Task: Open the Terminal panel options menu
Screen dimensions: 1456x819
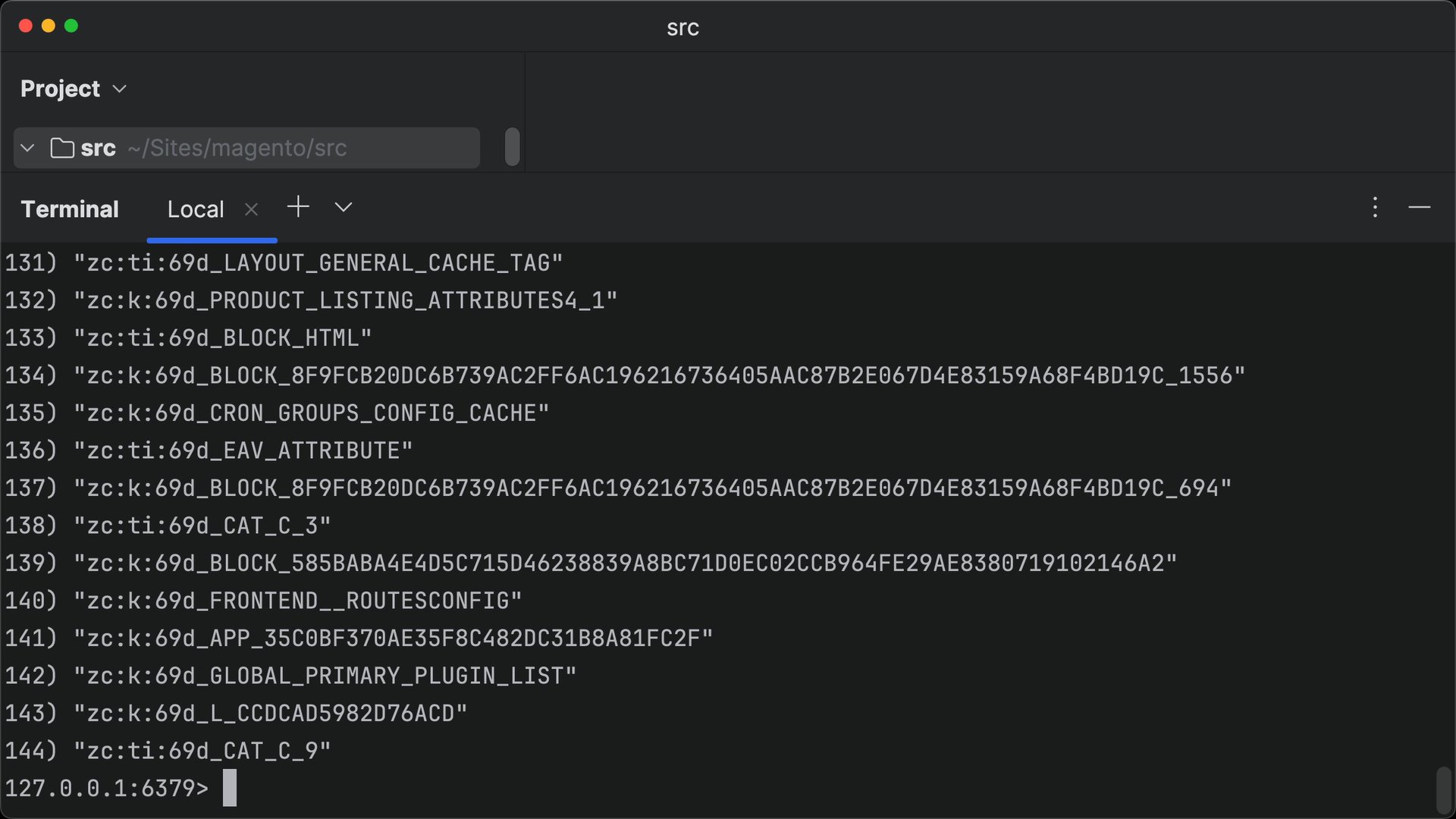Action: click(1375, 208)
